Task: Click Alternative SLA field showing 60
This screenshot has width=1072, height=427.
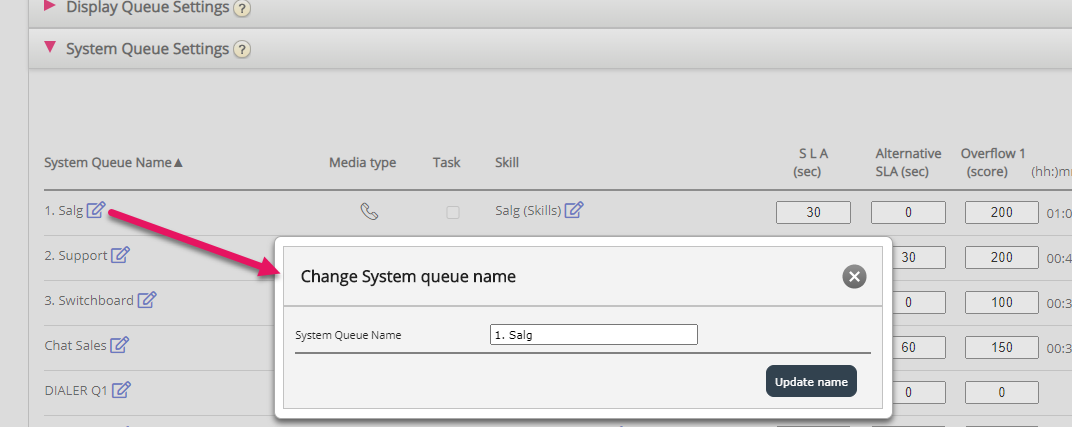Action: pyautogui.click(x=908, y=347)
